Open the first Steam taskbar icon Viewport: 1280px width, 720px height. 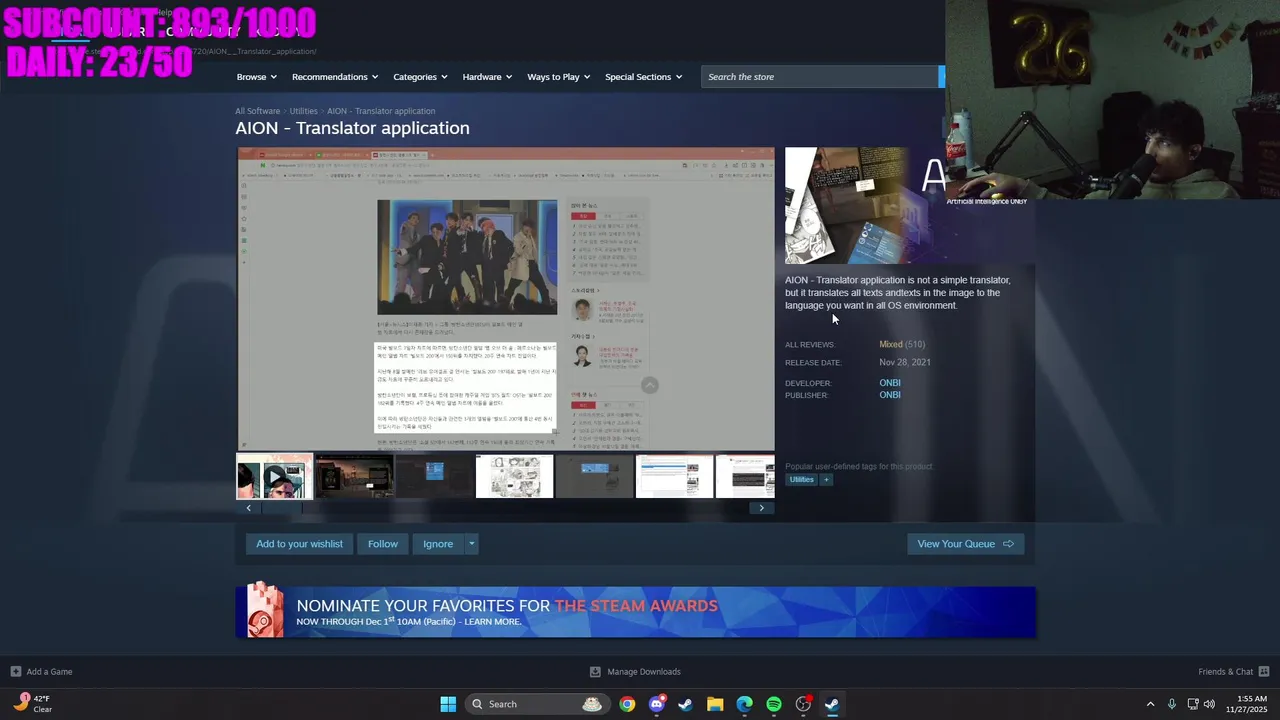685,704
